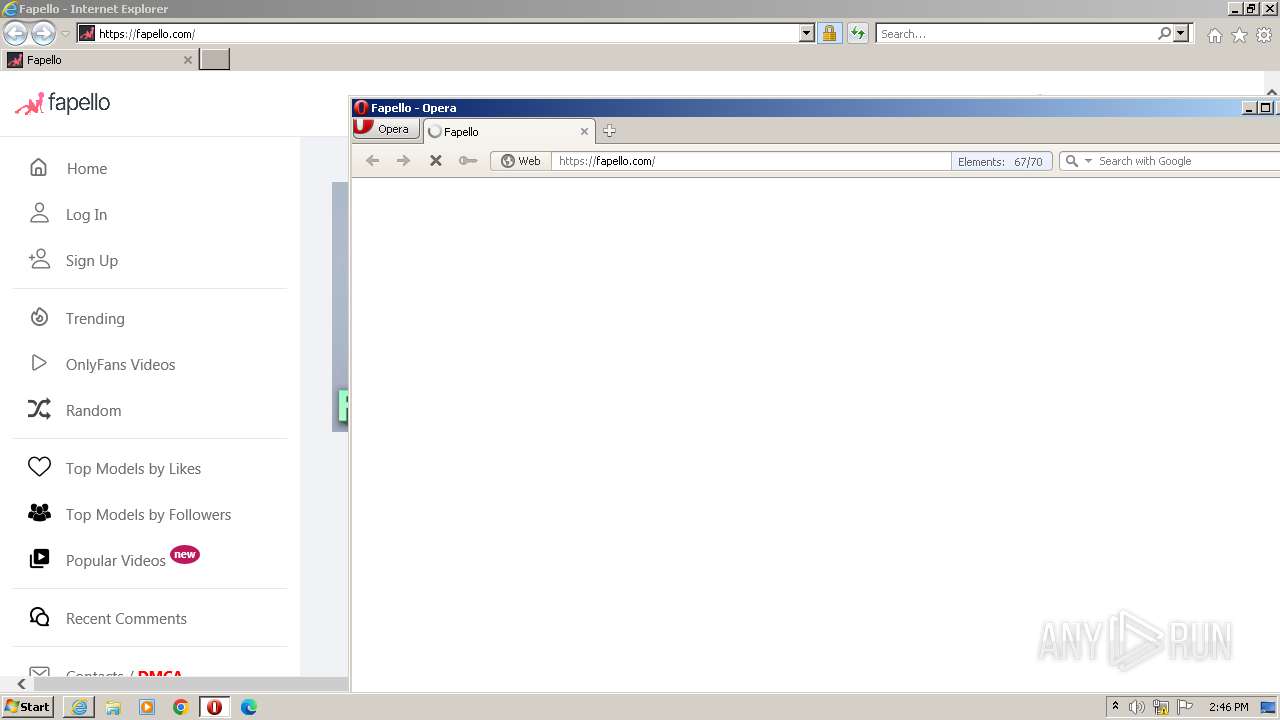Open the file explorer taskbar icon
The image size is (1280, 720).
[113, 707]
